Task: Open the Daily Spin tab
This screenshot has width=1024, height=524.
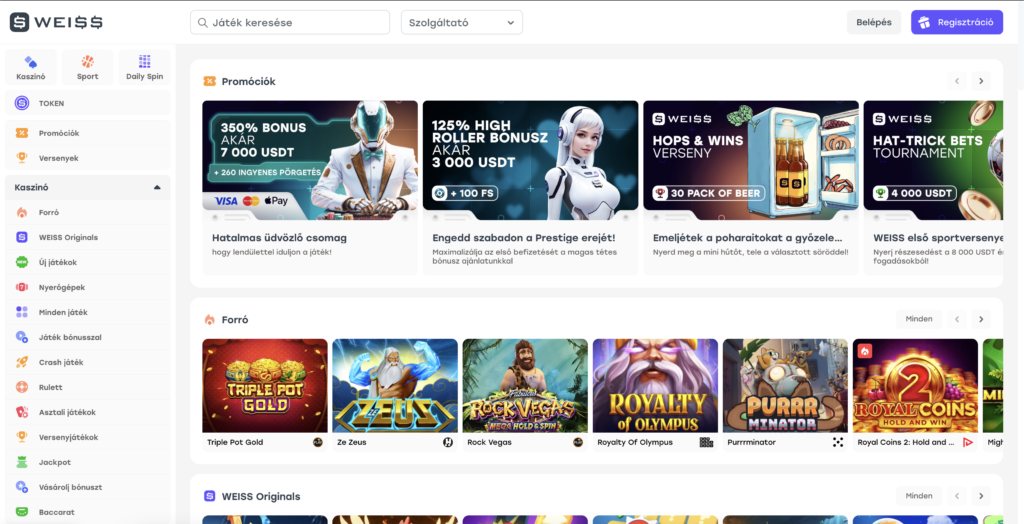Action: (144, 68)
